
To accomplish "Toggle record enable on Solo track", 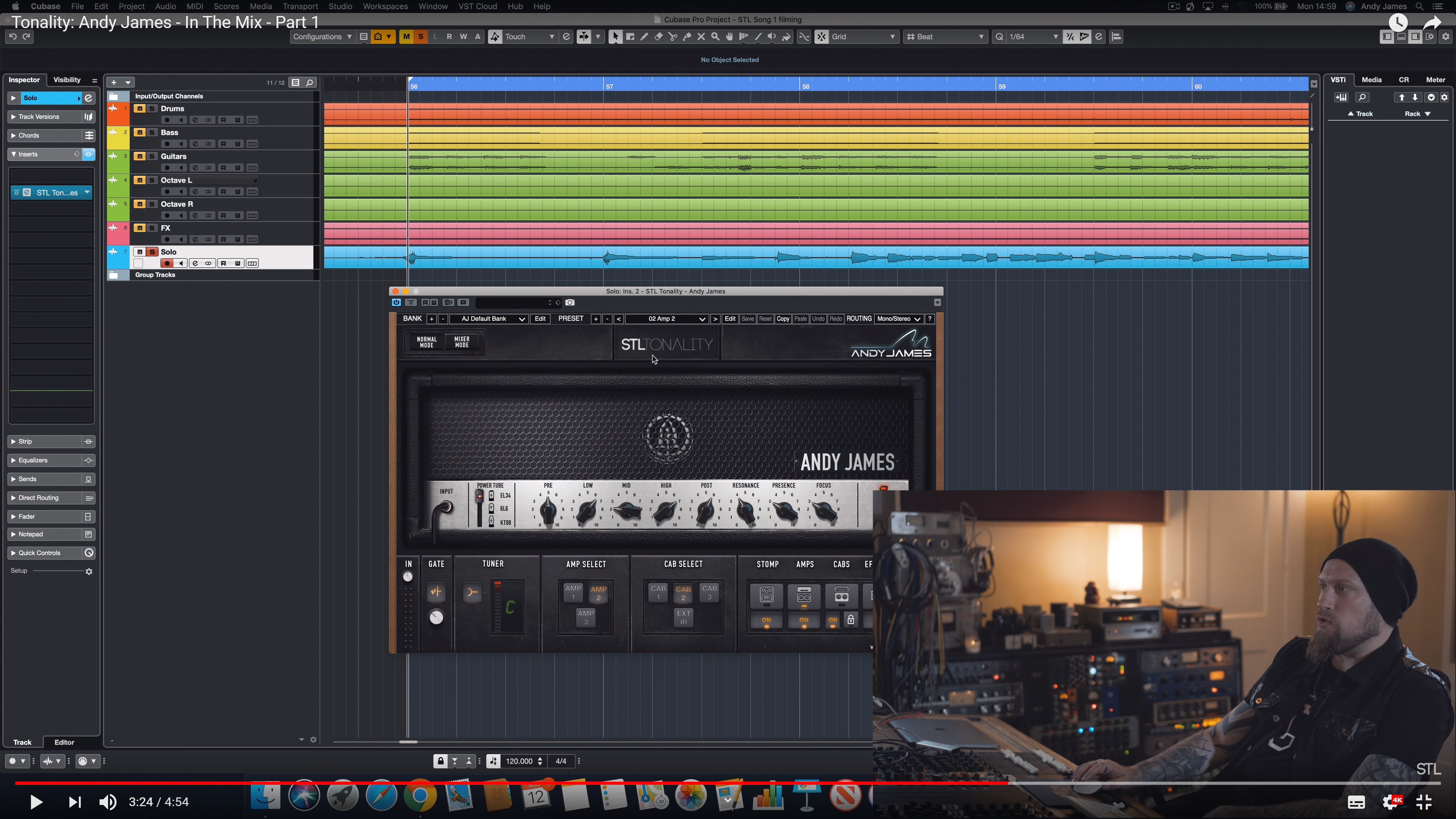I will click(x=167, y=264).
